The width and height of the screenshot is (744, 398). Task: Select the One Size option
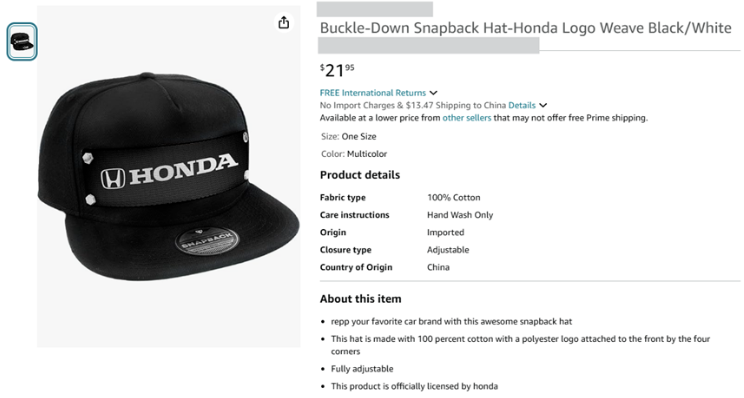pos(359,137)
